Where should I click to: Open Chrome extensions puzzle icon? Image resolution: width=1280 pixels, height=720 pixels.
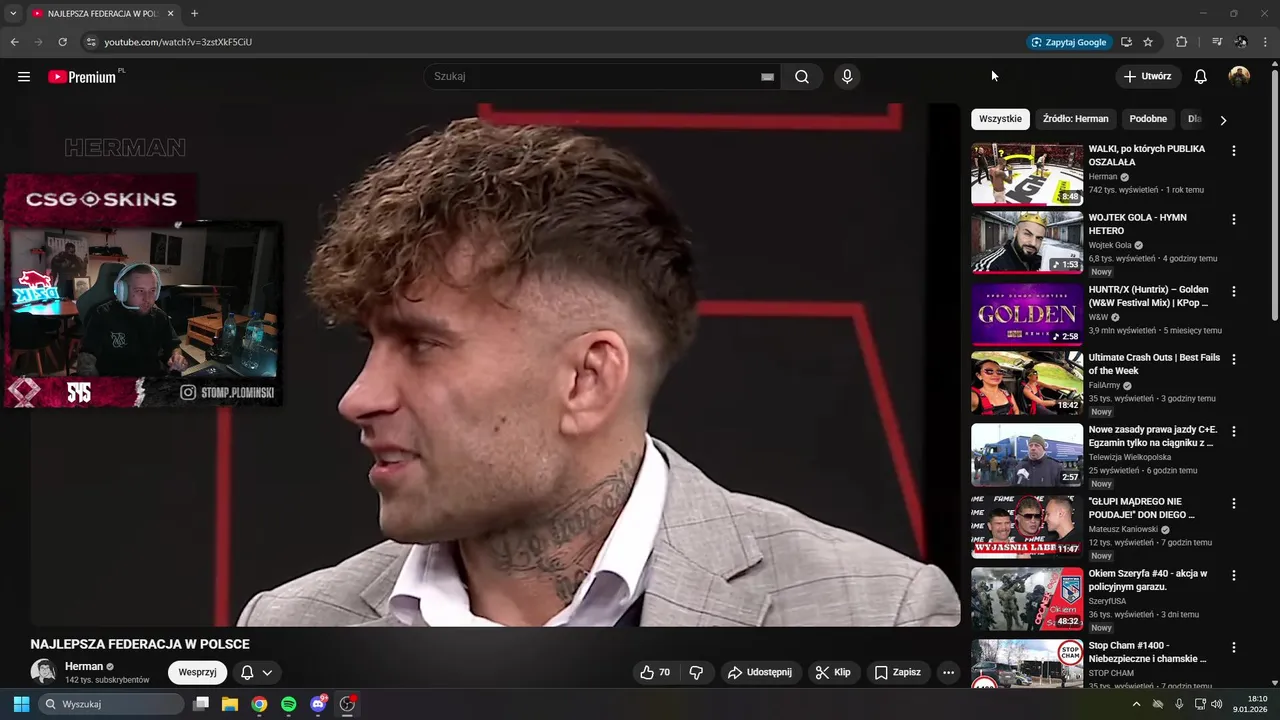[x=1181, y=42]
